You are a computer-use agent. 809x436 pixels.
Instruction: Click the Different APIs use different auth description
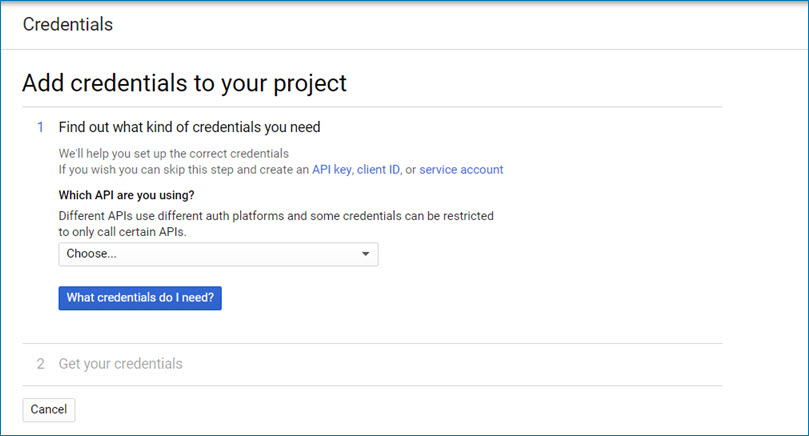276,216
